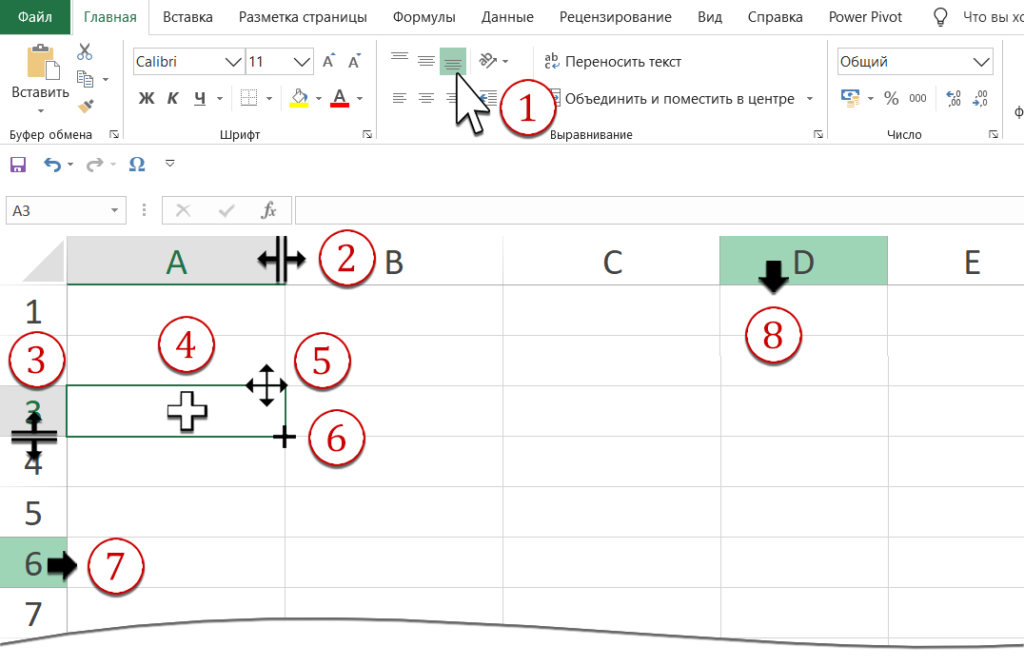Toggle underline formatting (Ч)
Image resolution: width=1024 pixels, height=666 pixels.
click(x=200, y=99)
